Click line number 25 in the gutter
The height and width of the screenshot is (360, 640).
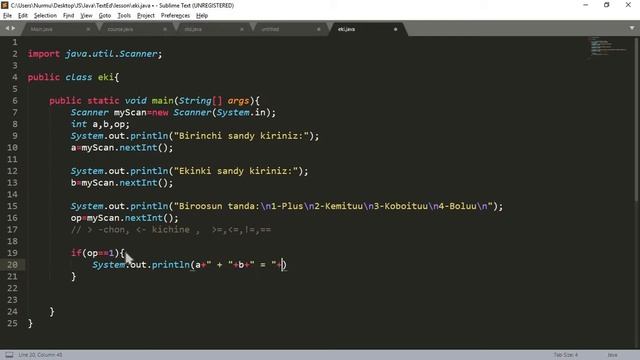click(12, 323)
